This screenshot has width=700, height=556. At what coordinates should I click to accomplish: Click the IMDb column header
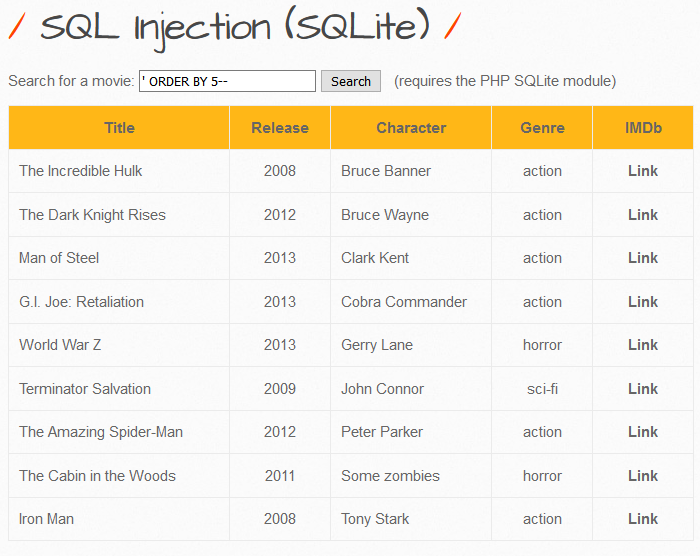pos(643,128)
